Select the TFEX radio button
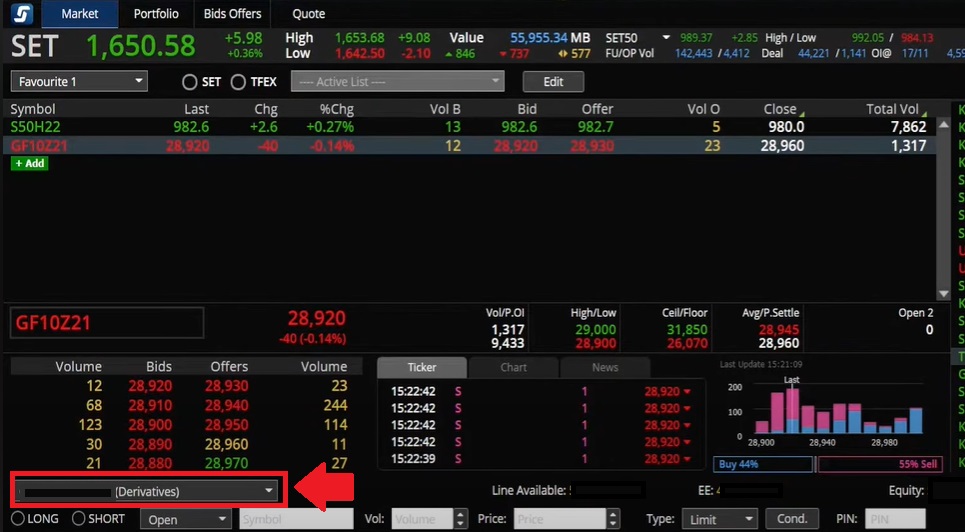This screenshot has height=532, width=965. pos(238,82)
